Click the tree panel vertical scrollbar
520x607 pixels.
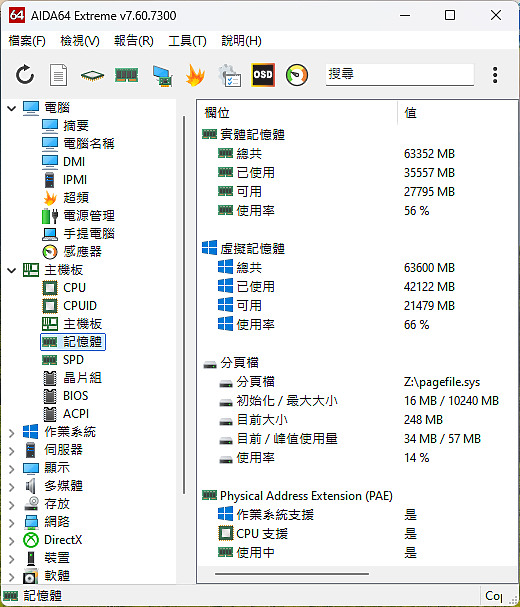click(184, 304)
